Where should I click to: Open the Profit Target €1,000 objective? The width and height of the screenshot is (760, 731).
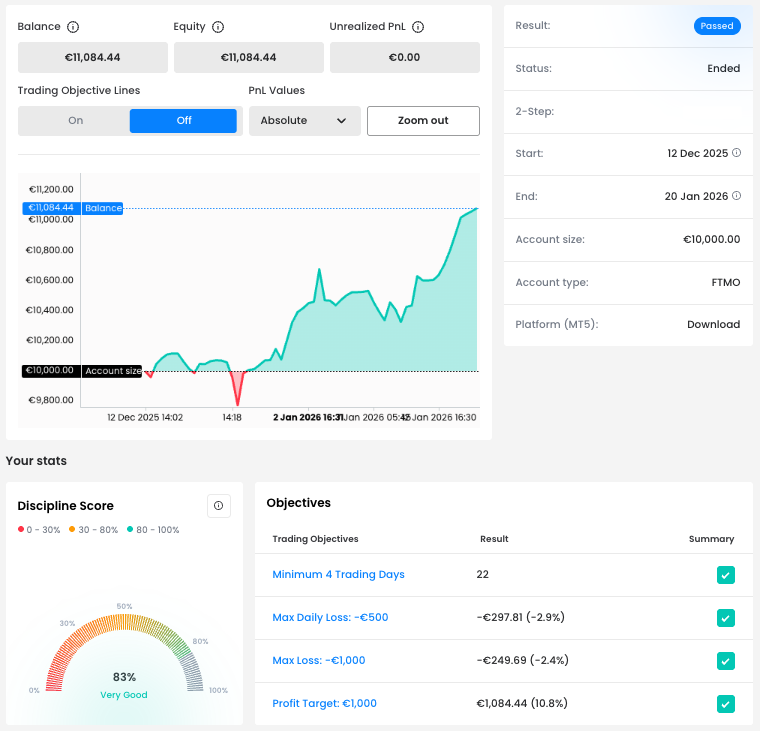click(x=324, y=703)
